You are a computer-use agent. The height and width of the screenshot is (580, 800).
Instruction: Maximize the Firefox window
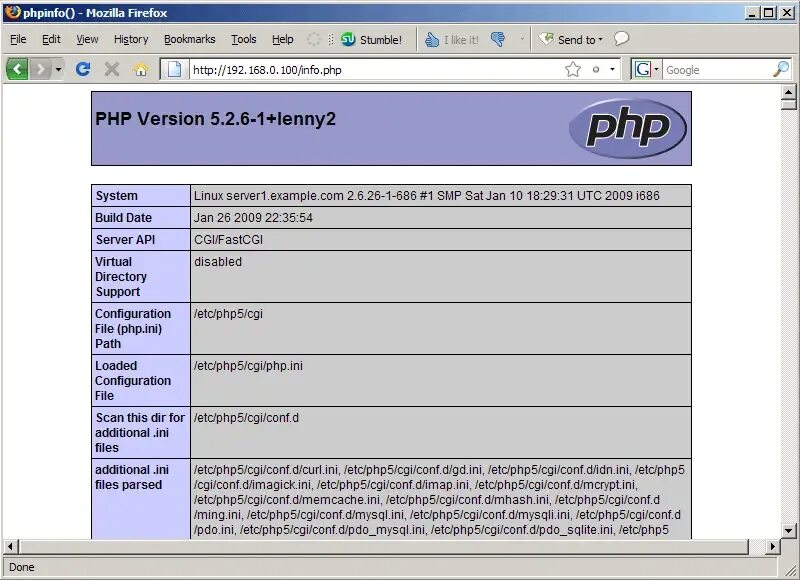(x=768, y=13)
